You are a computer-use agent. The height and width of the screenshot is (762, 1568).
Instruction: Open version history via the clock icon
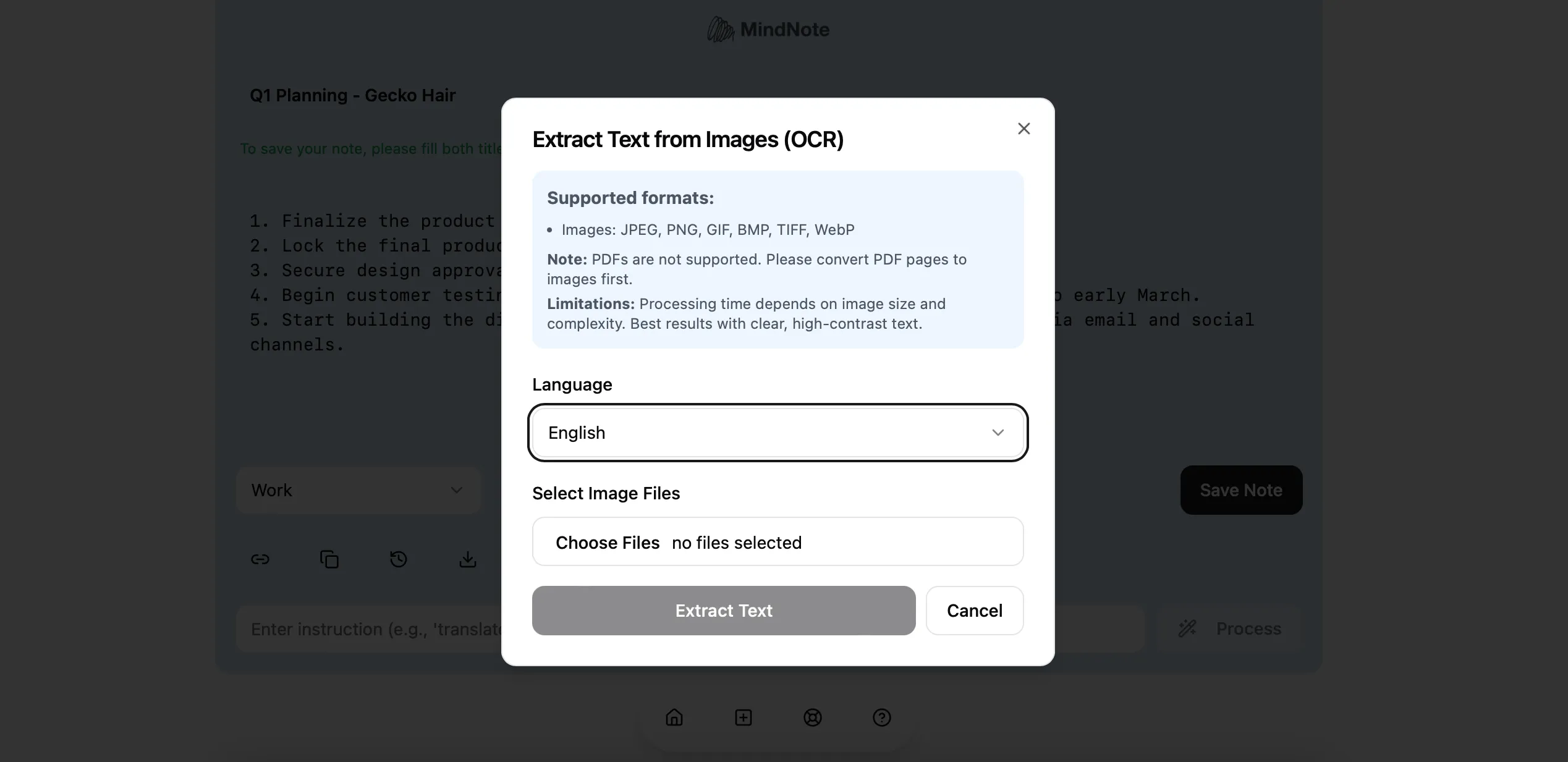pos(399,559)
